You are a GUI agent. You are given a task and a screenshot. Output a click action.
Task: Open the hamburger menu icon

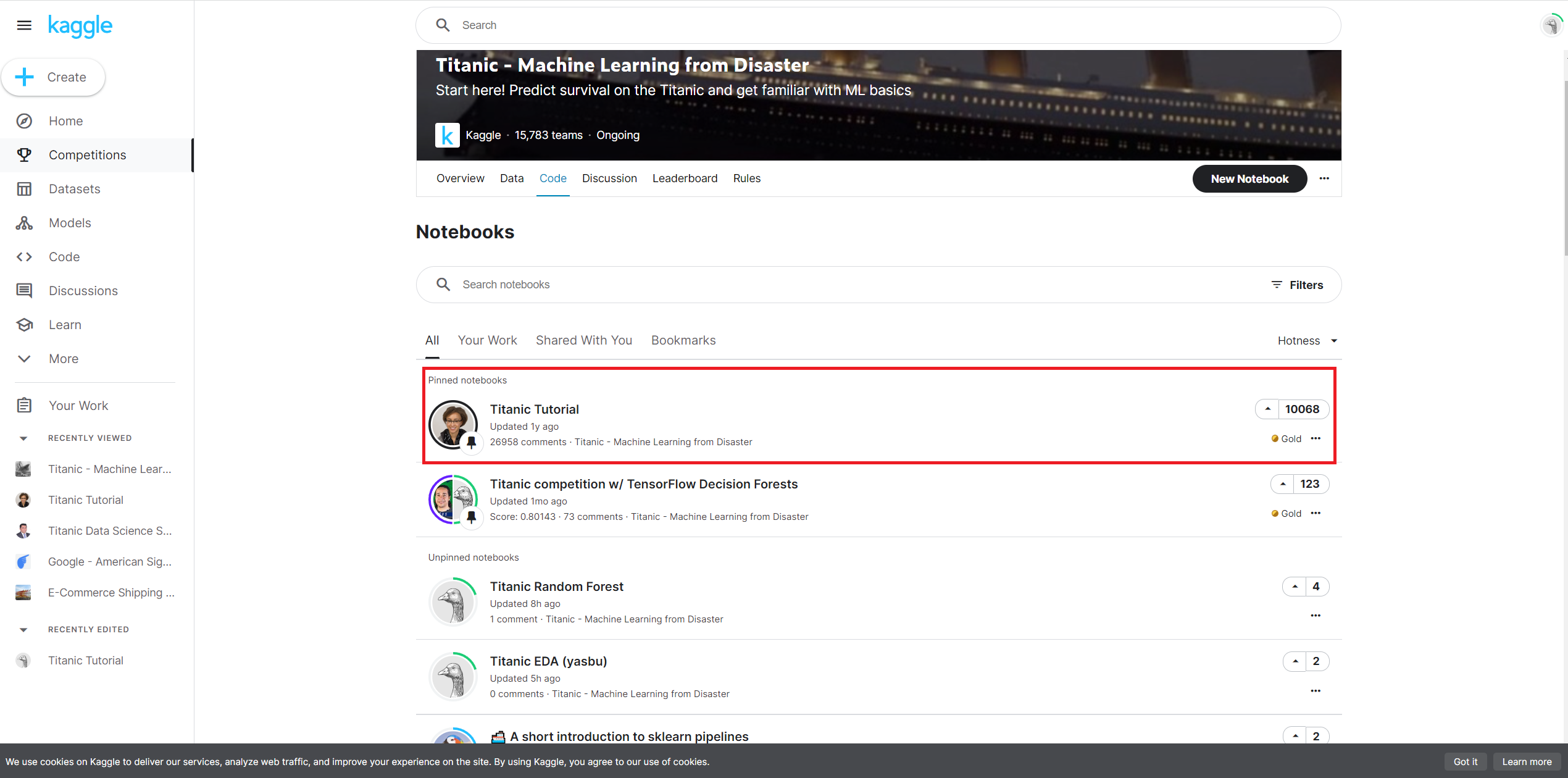pos(24,25)
